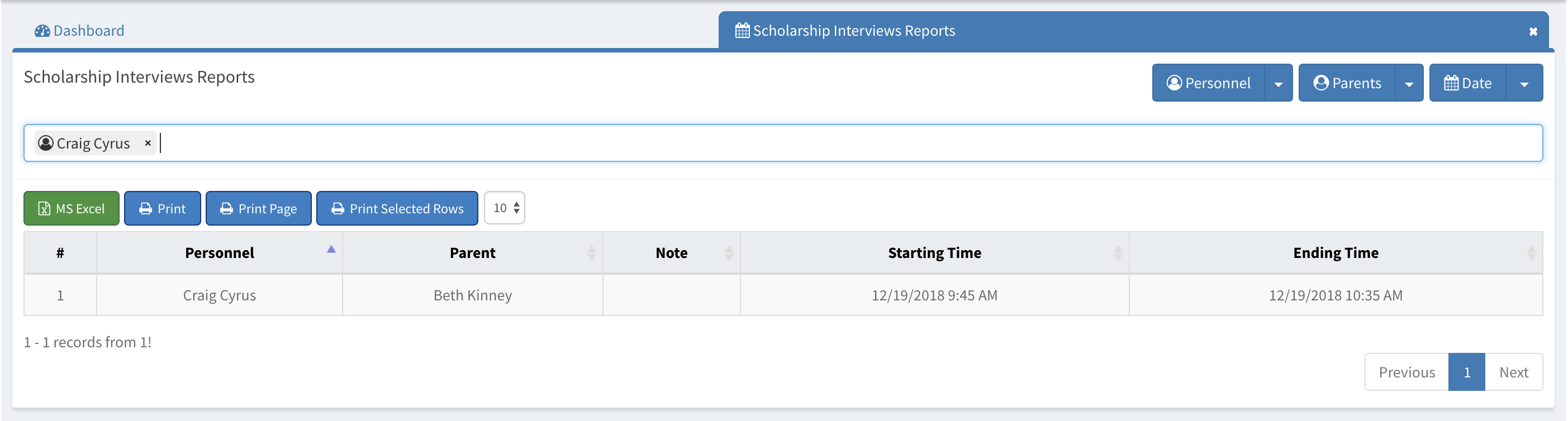Sort by the Parent column

click(x=472, y=252)
